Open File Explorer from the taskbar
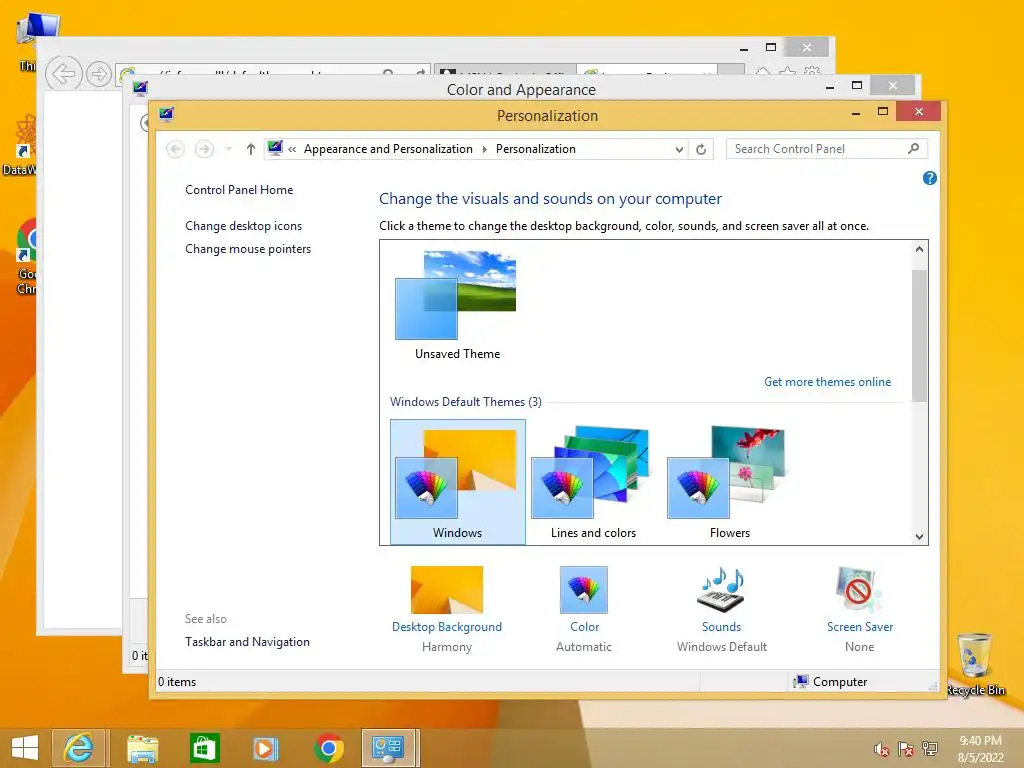 [142, 748]
